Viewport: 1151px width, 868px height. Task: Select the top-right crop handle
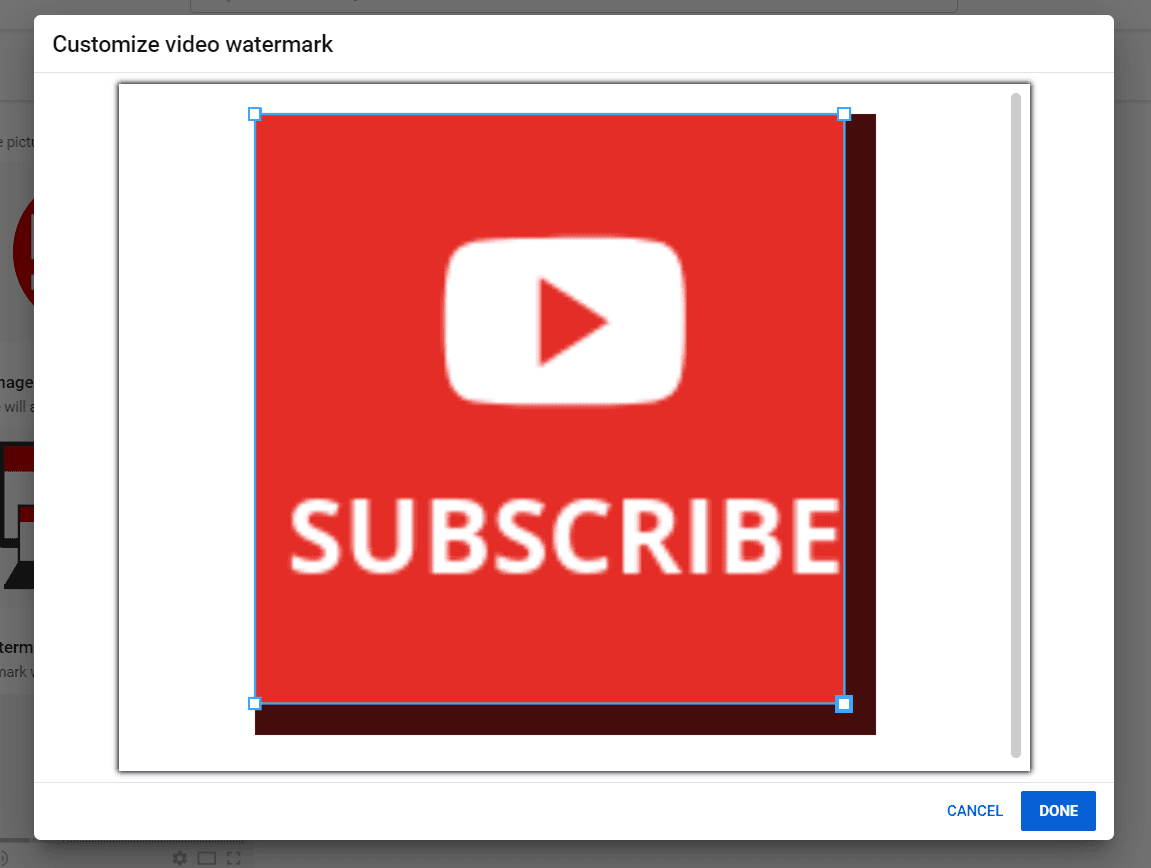coord(844,114)
